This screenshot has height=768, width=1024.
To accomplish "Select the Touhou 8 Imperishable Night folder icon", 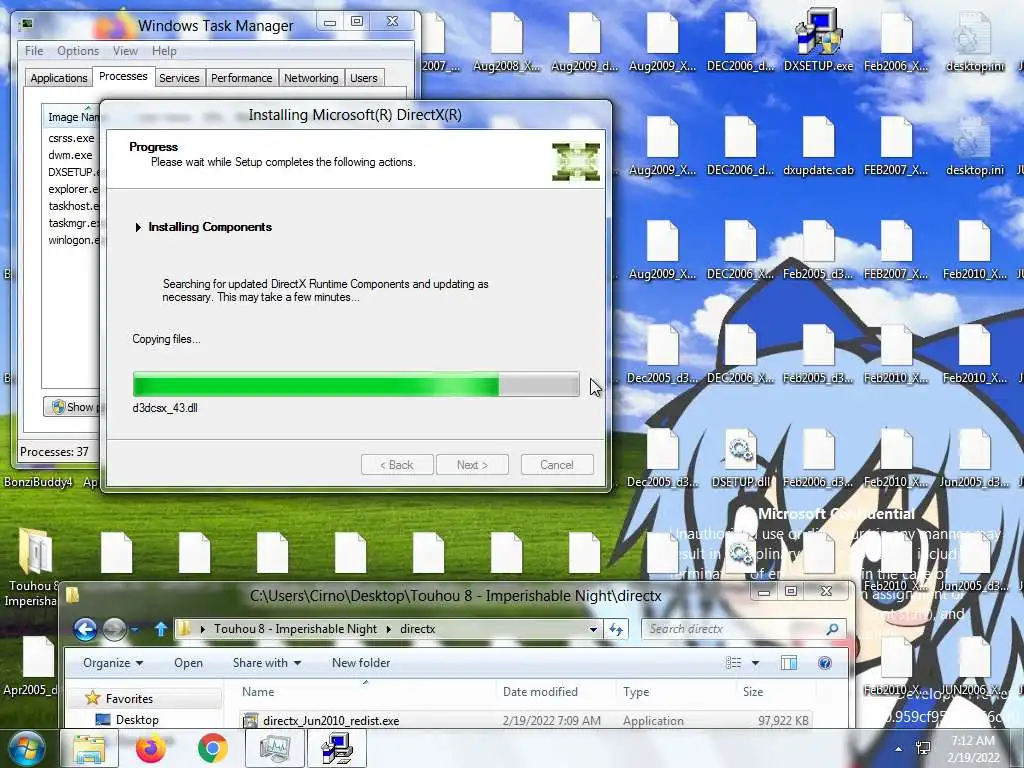I will click(x=33, y=567).
